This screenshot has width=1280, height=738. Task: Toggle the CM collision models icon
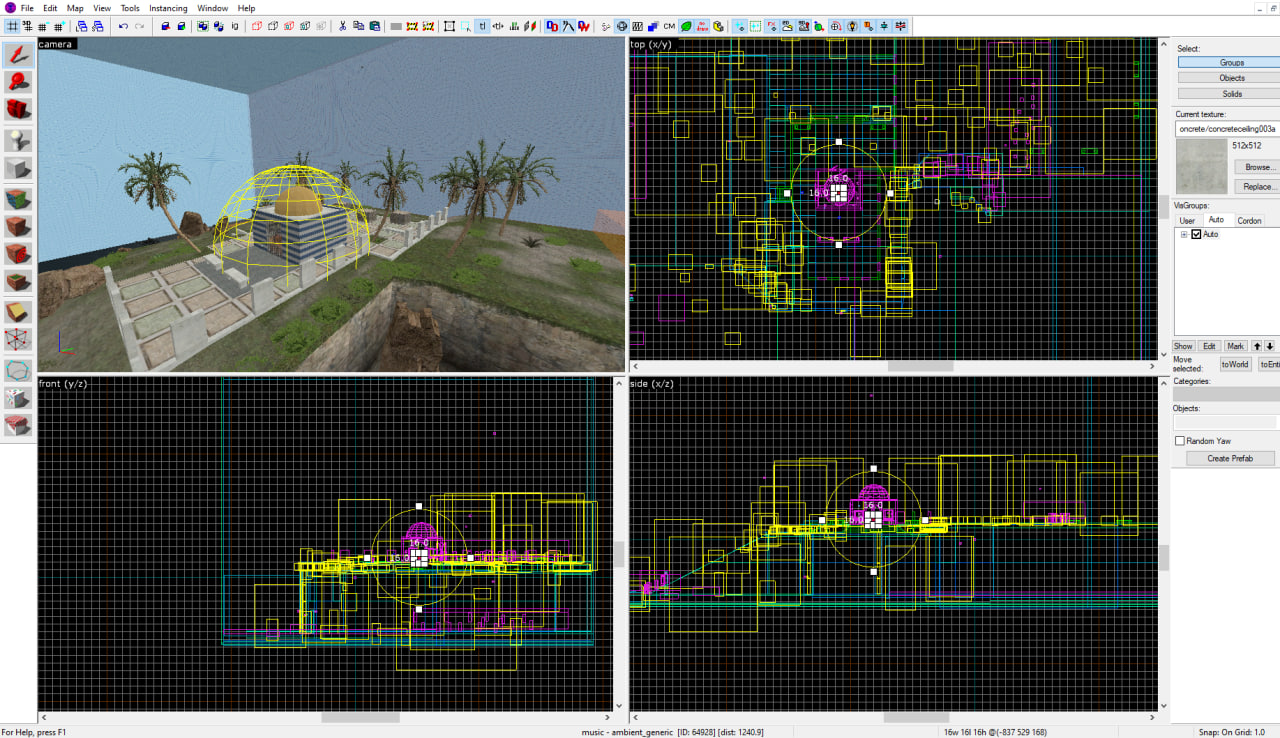click(x=669, y=26)
